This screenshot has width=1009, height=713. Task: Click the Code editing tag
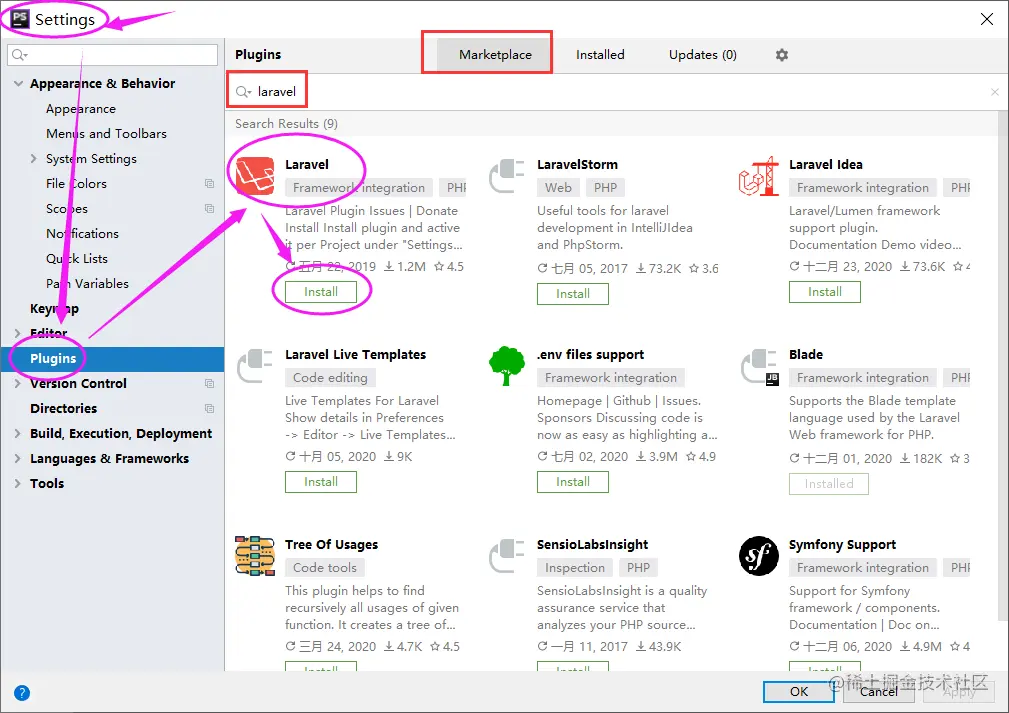click(330, 377)
